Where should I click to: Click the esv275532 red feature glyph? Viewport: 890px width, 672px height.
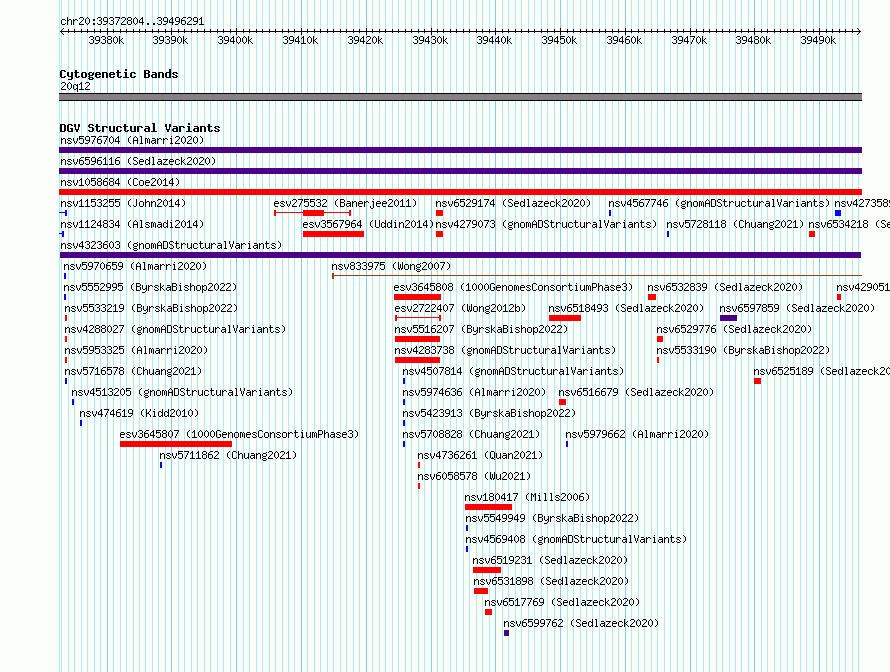click(x=313, y=213)
